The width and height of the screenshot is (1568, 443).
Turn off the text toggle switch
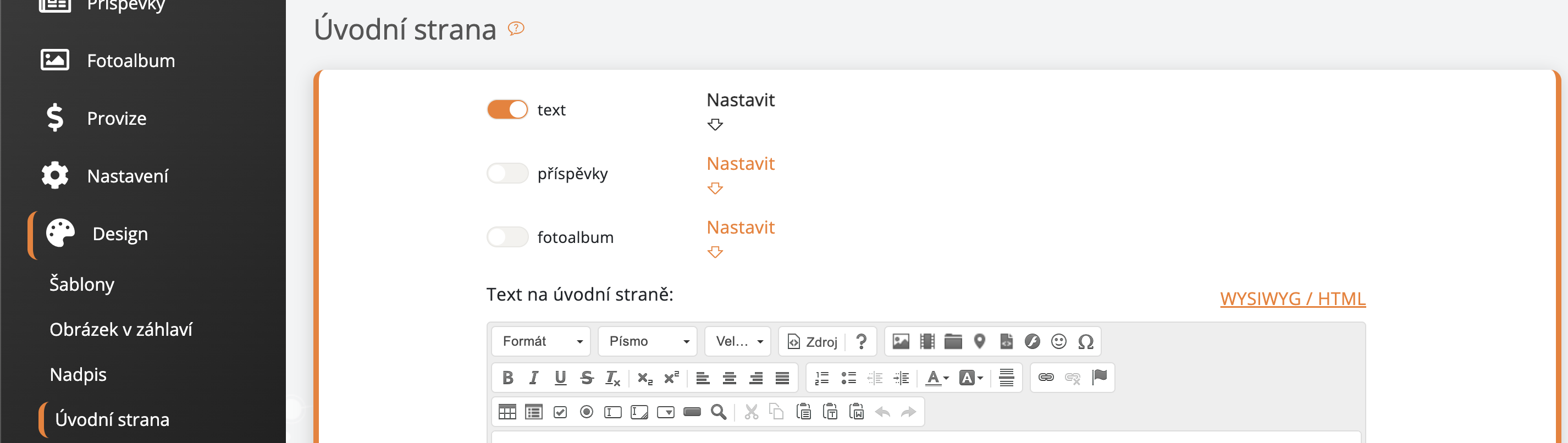(x=507, y=109)
